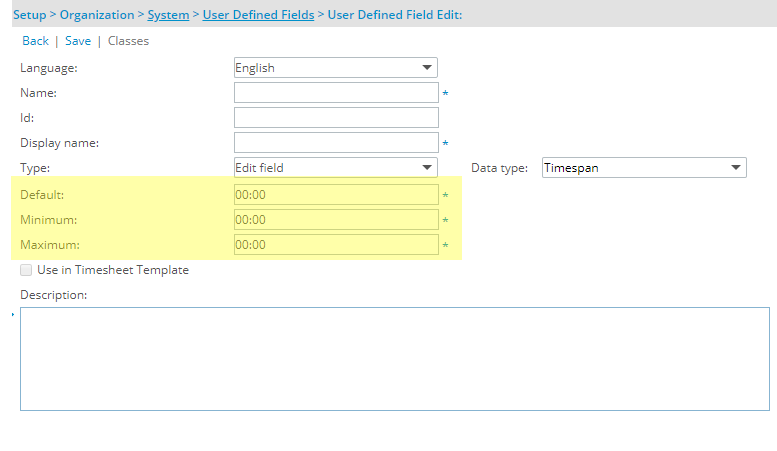Click the required asterisk beside Display name
Viewport: 777px width, 451px height.
[x=445, y=143]
